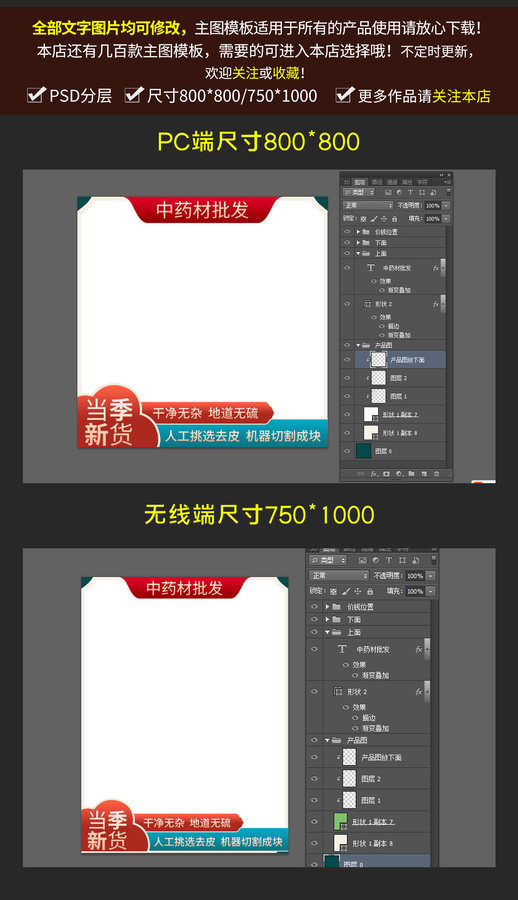This screenshot has height=900, width=518.
Task: Click lock all padlock in 750*1000 panel
Action: (370, 591)
